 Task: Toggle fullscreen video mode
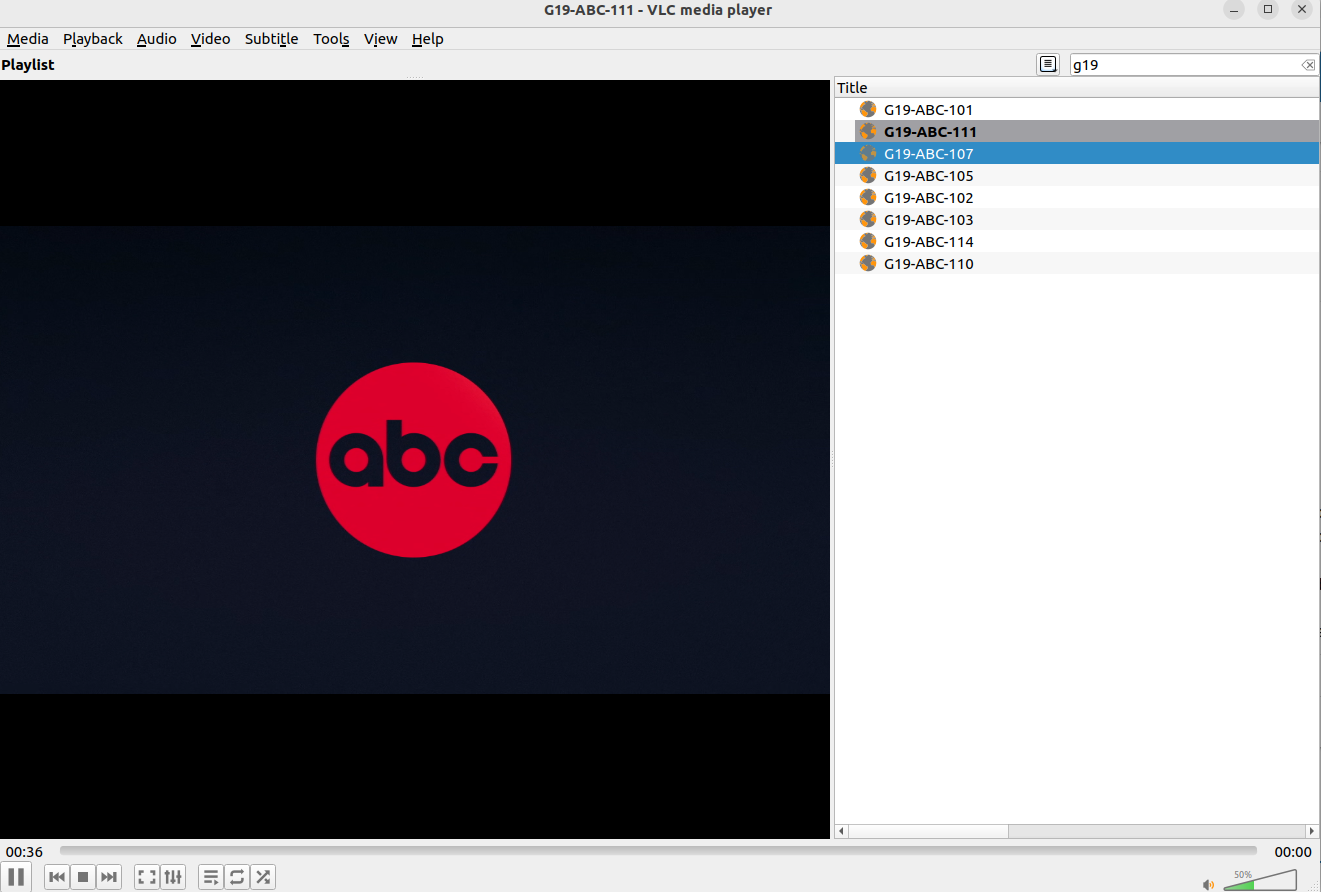(147, 877)
